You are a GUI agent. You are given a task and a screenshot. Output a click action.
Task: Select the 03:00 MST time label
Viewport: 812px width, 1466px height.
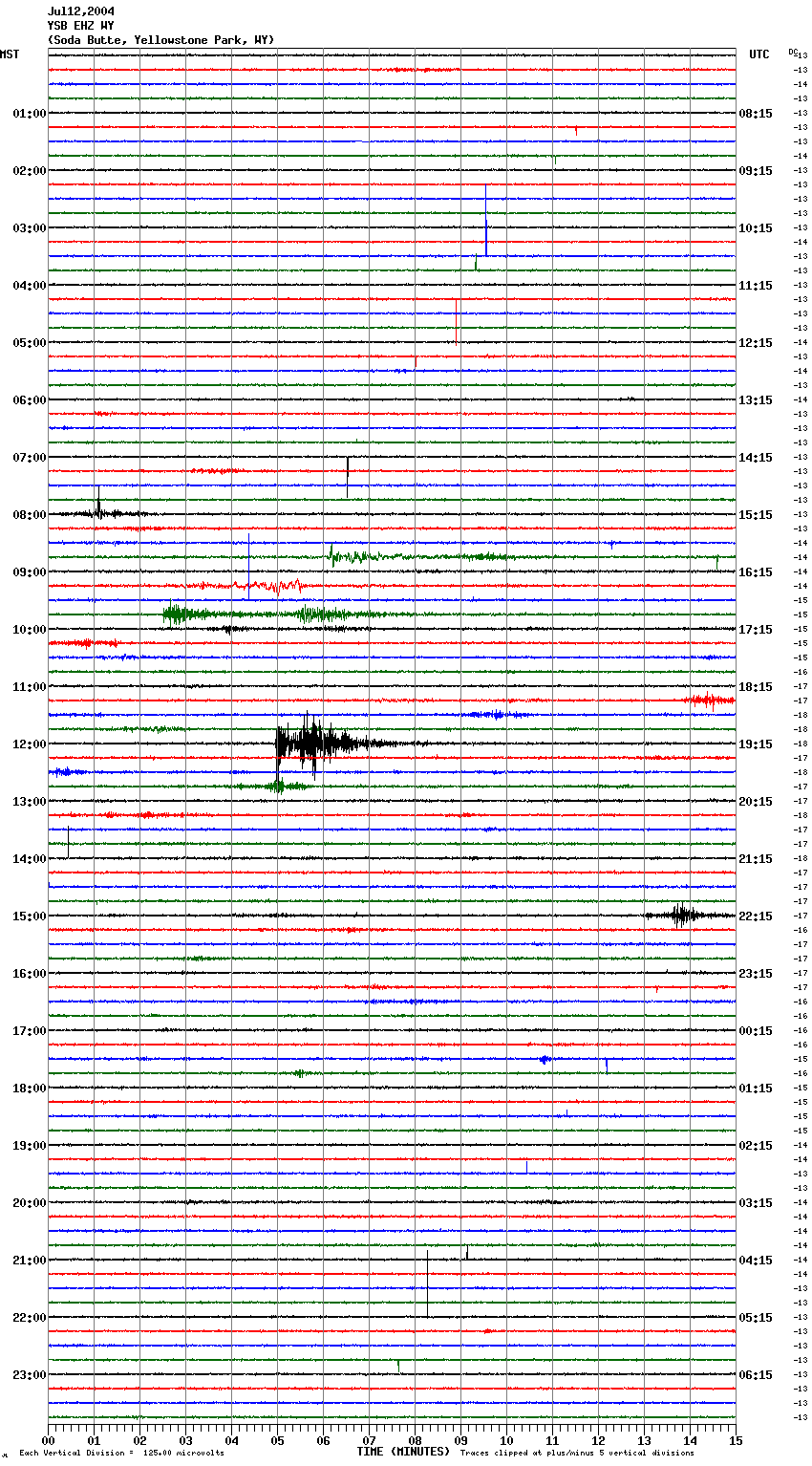point(29,228)
